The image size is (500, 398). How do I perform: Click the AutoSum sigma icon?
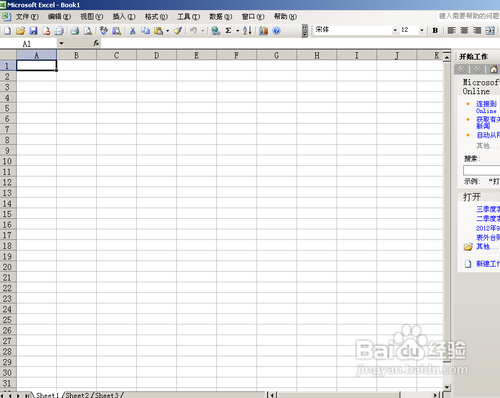[228, 31]
